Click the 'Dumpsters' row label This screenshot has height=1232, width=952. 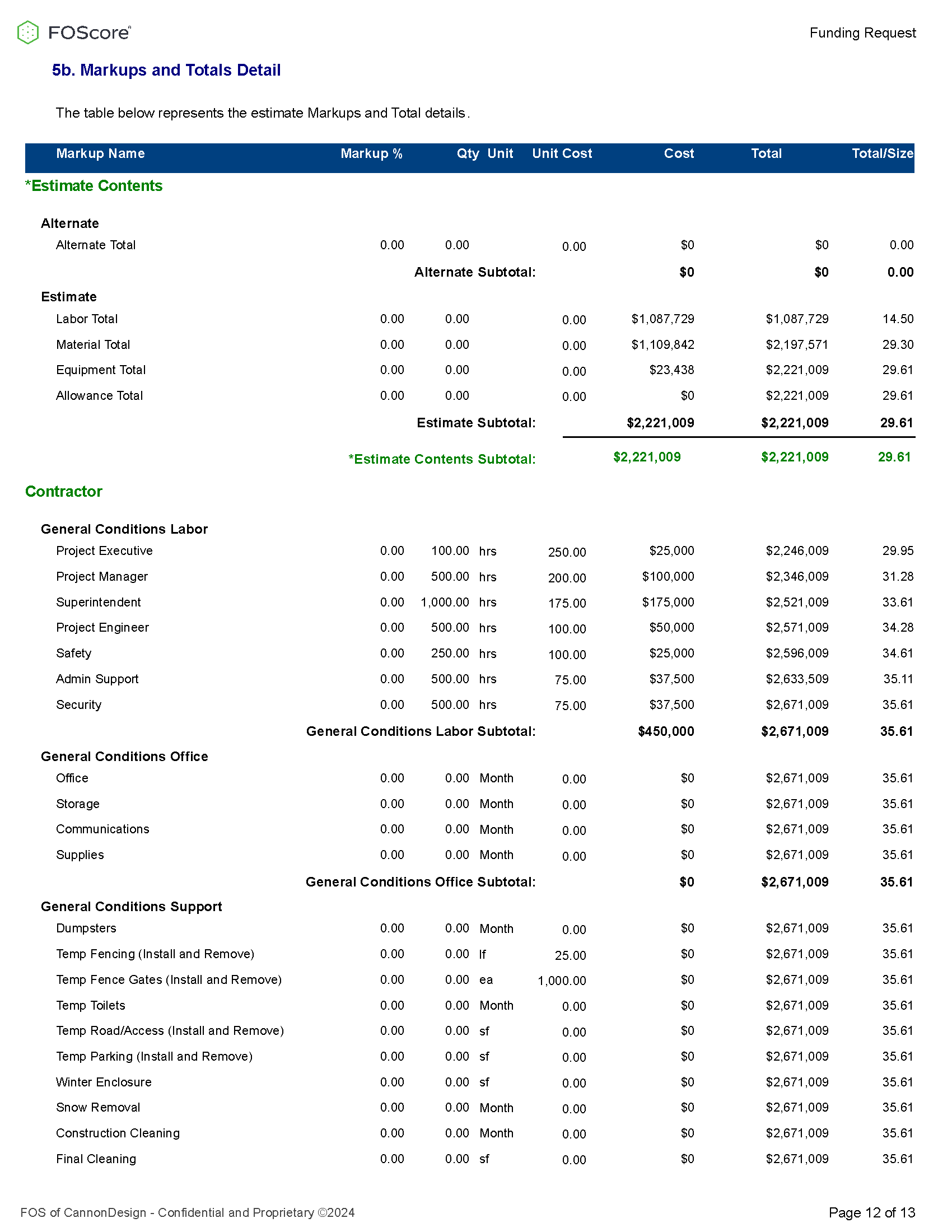tap(86, 928)
